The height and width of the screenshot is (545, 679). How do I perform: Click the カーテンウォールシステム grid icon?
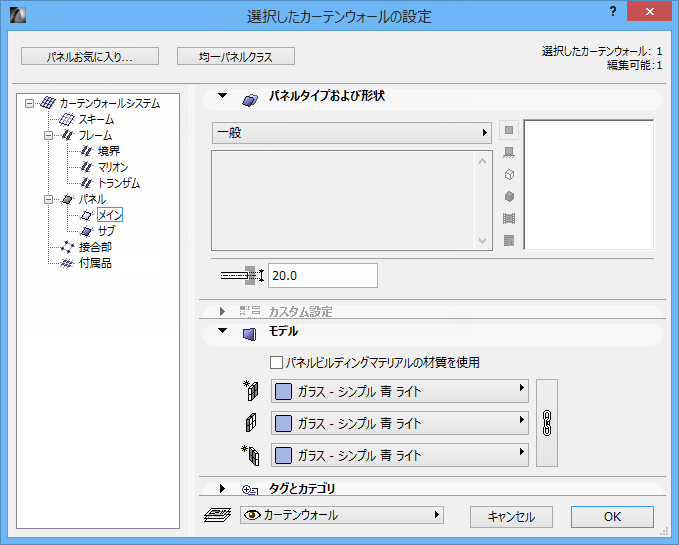48,103
